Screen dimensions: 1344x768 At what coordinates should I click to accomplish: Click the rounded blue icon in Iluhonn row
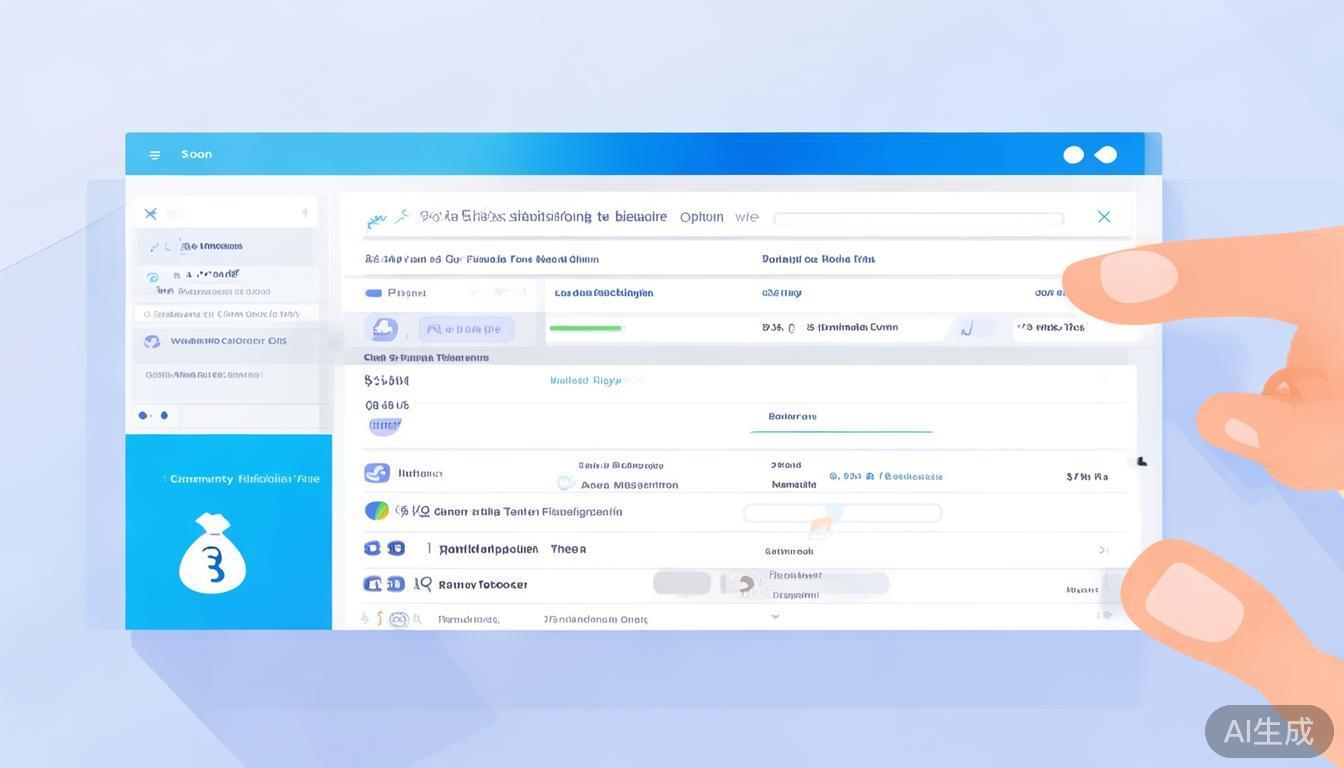376,473
